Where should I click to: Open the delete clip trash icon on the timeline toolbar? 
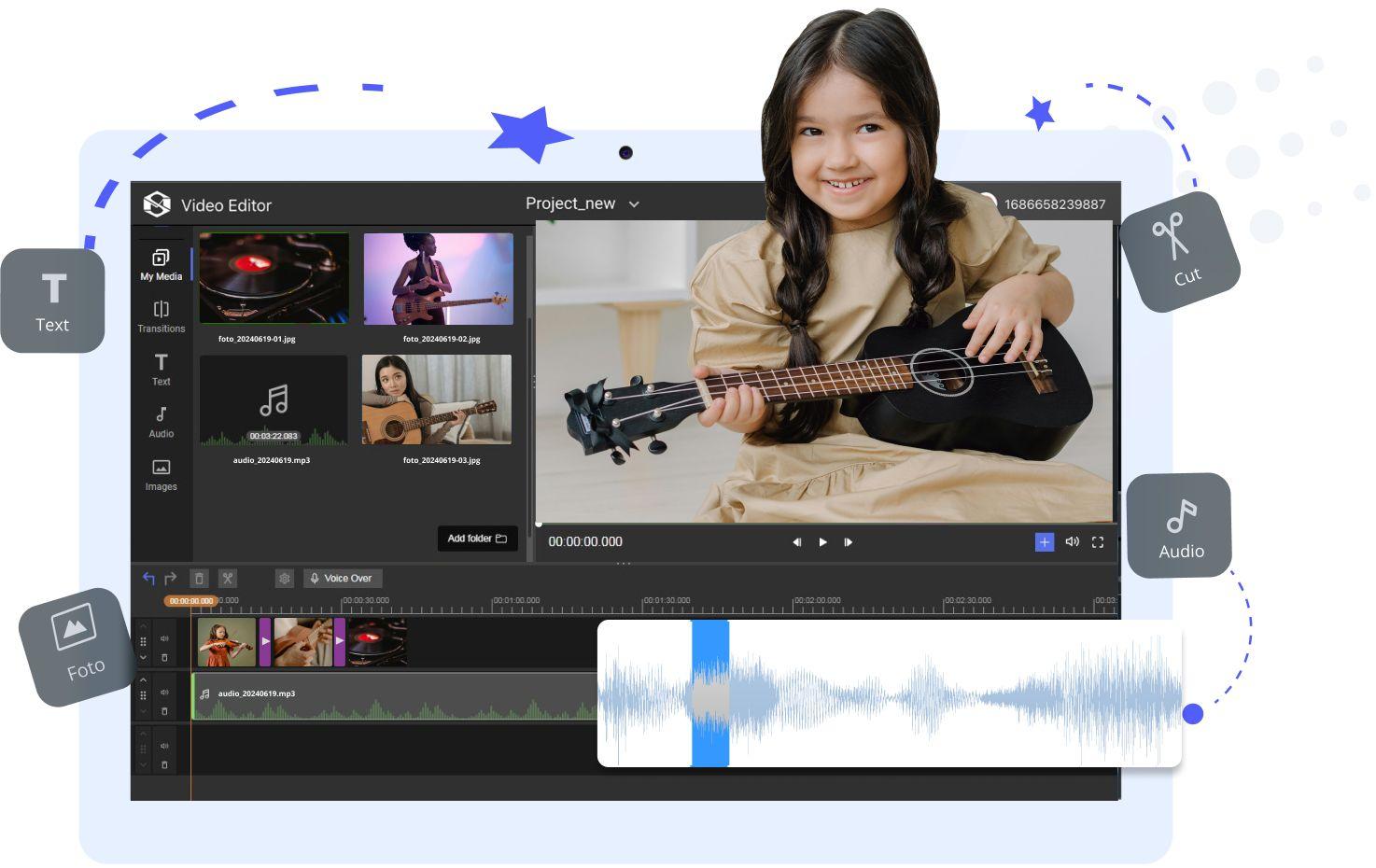pyautogui.click(x=199, y=578)
